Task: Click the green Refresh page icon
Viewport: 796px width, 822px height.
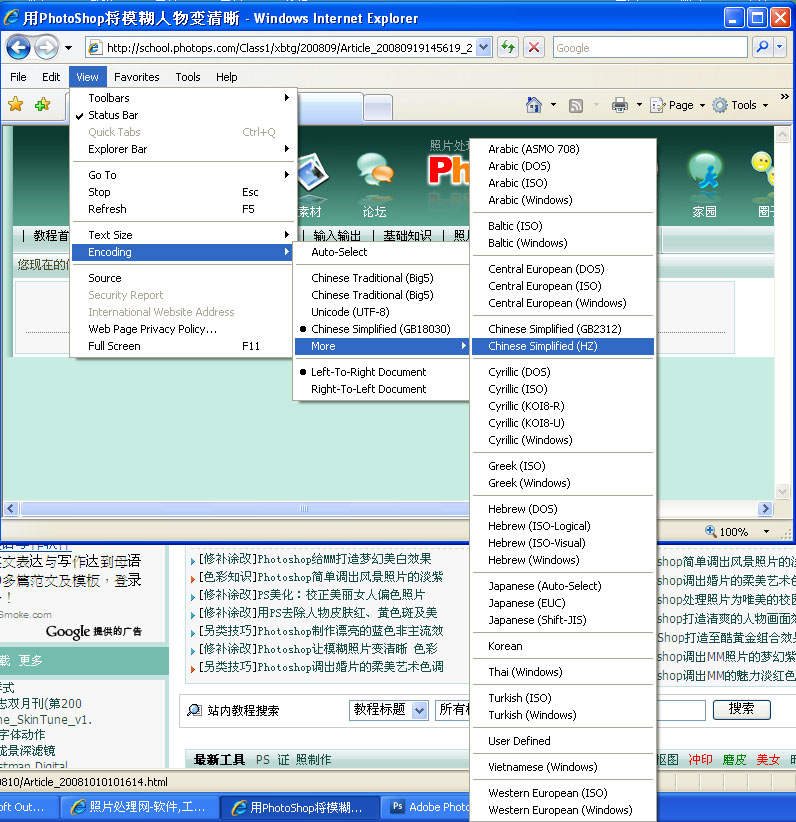Action: pyautogui.click(x=508, y=48)
